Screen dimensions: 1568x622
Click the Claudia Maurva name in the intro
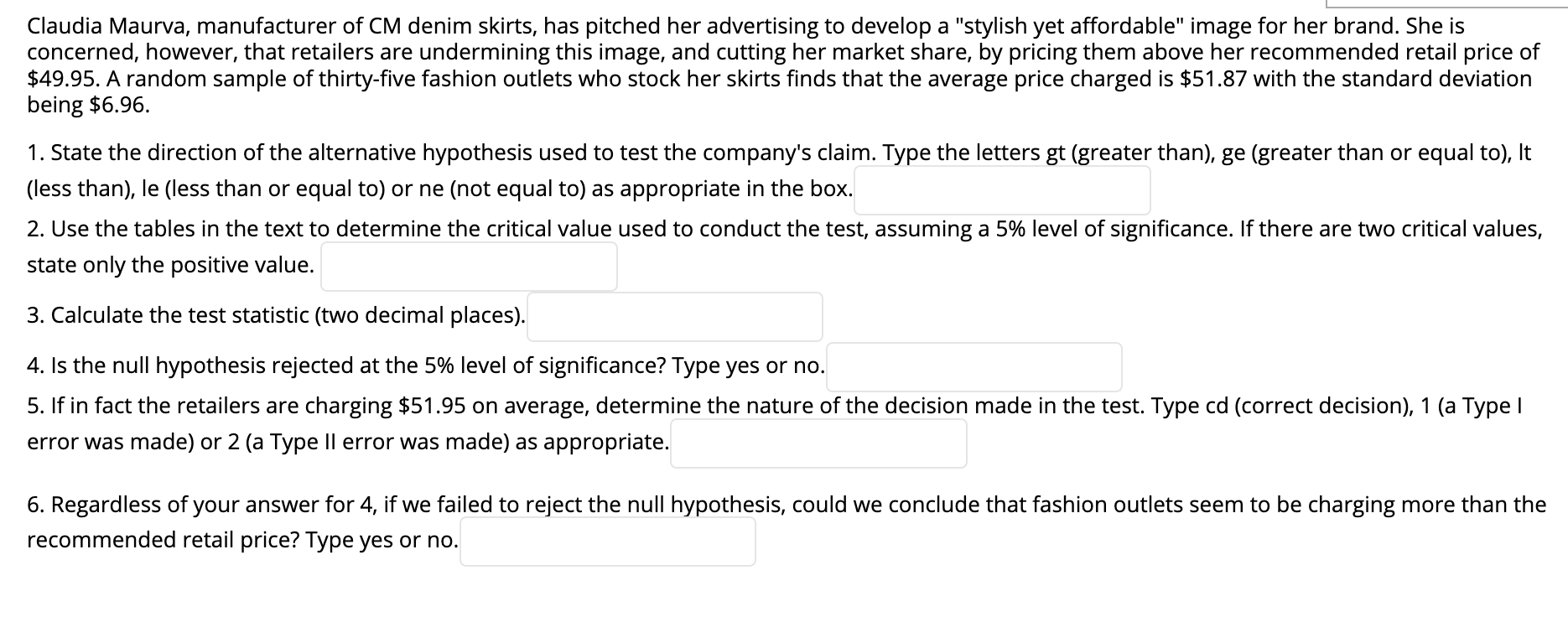106,26
